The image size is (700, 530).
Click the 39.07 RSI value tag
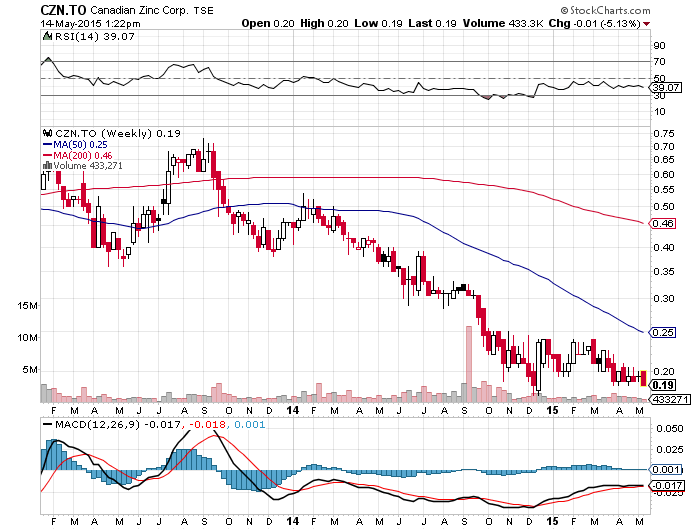click(664, 88)
